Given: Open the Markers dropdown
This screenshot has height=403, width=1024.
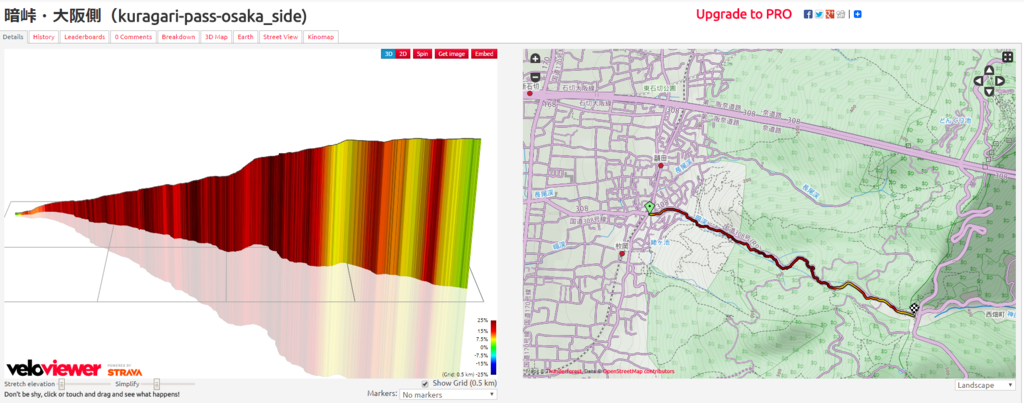Looking at the screenshot, I should click(448, 395).
